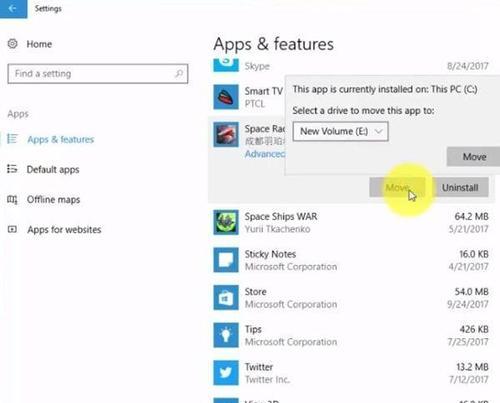This screenshot has width=500, height=403.
Task: Click the Smart TV app icon
Action: pyautogui.click(x=226, y=97)
